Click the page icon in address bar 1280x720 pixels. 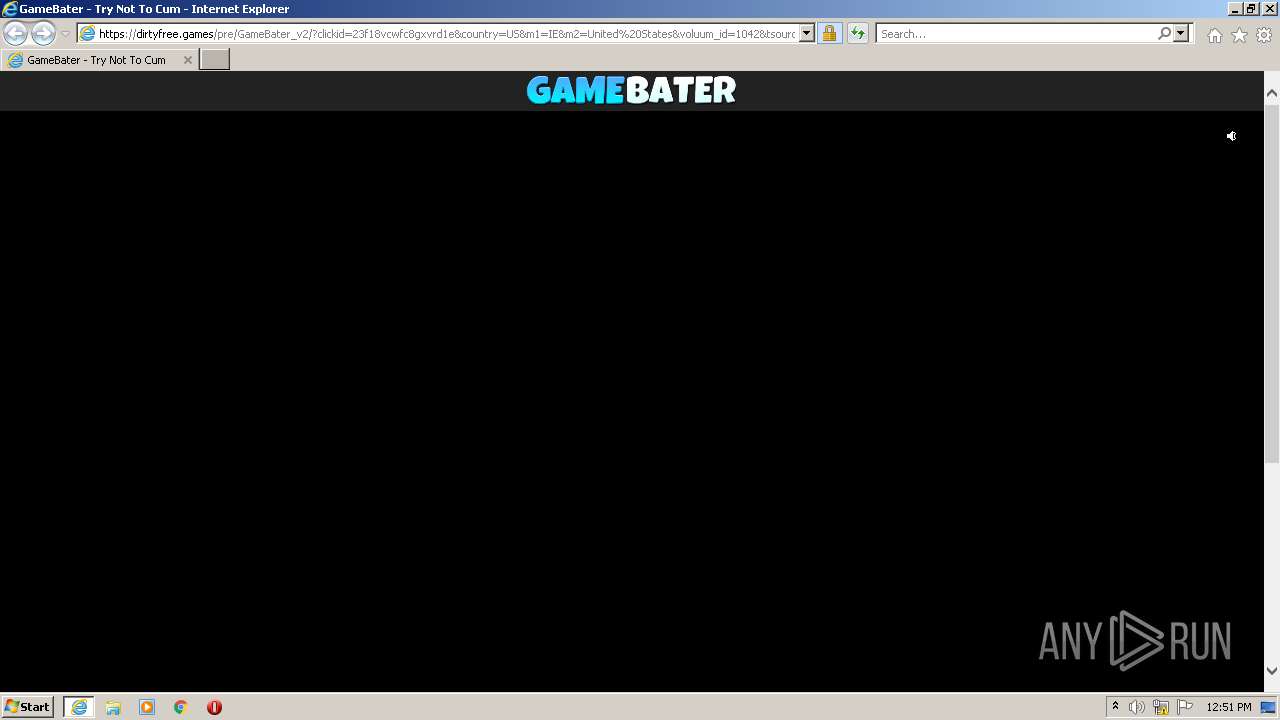click(x=88, y=34)
